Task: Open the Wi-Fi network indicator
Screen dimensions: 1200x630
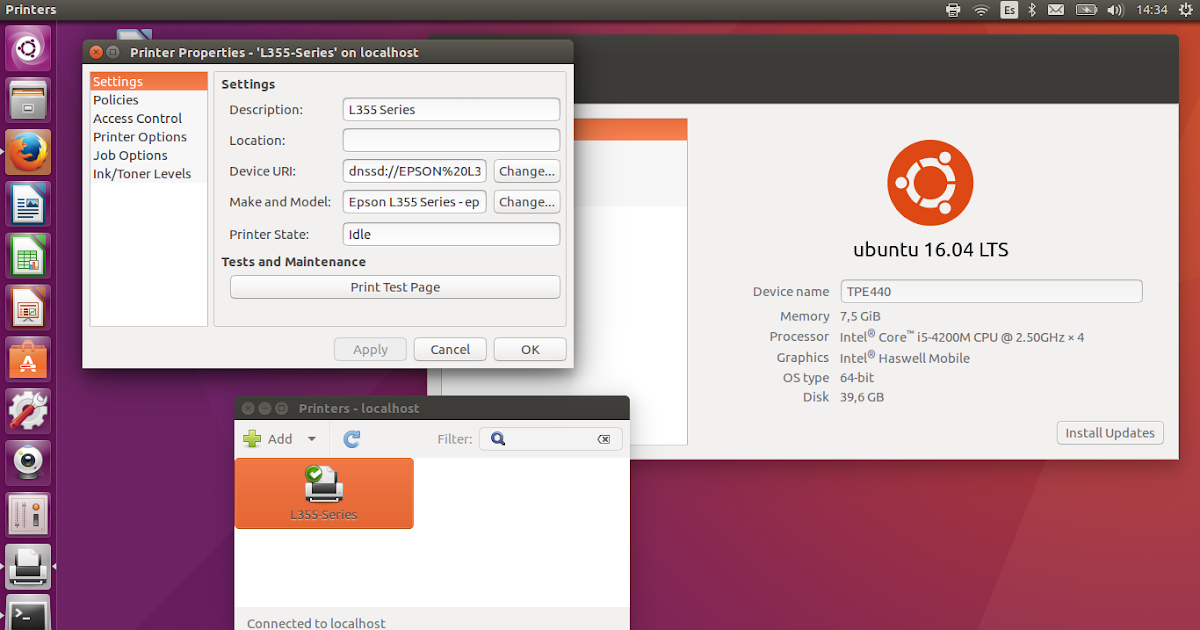Action: pyautogui.click(x=981, y=10)
